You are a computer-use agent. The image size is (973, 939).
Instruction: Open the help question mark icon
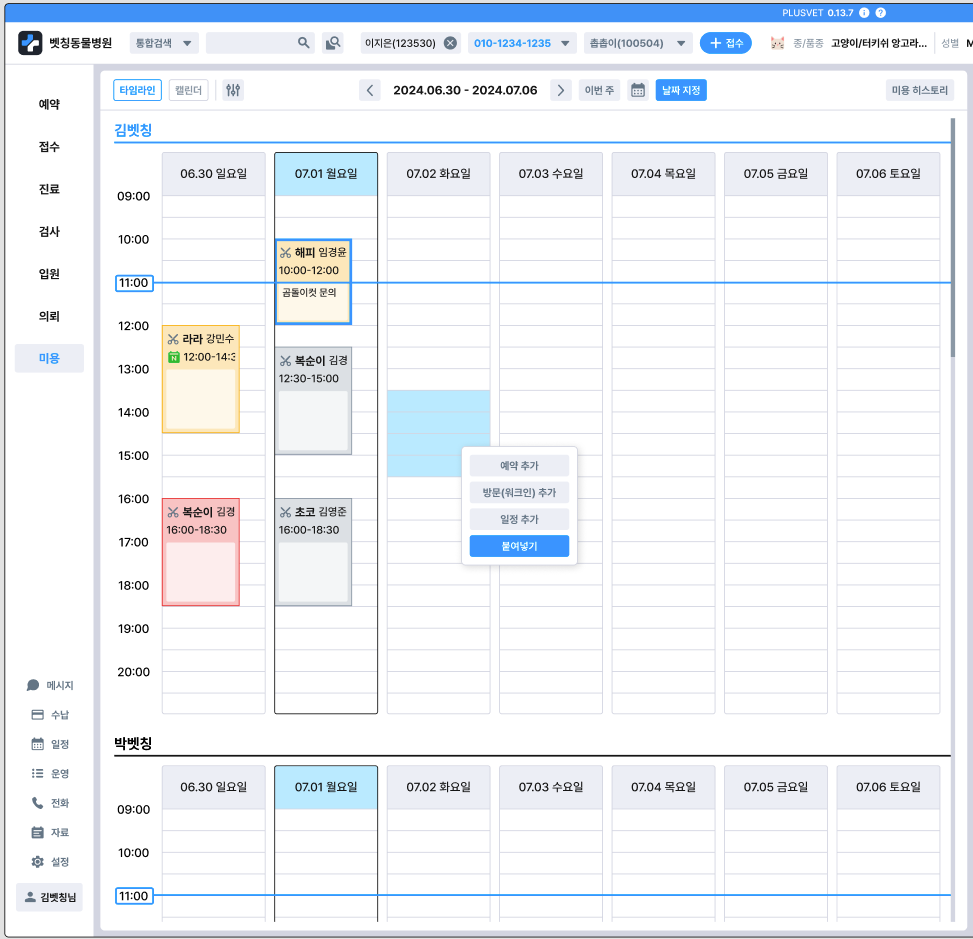click(881, 13)
